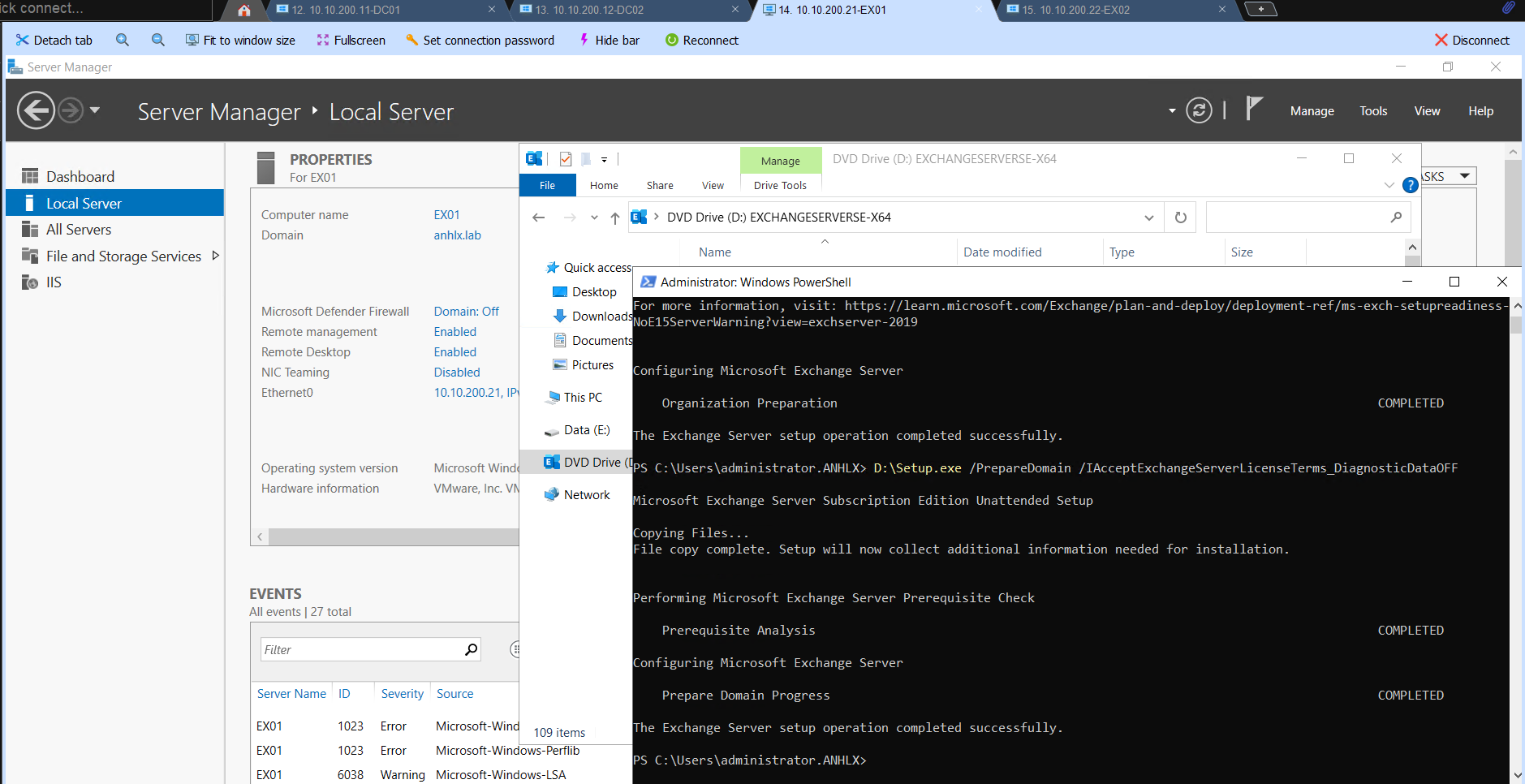The width and height of the screenshot is (1525, 784).
Task: Open the Manage menu in Server Manager
Action: (x=1312, y=111)
